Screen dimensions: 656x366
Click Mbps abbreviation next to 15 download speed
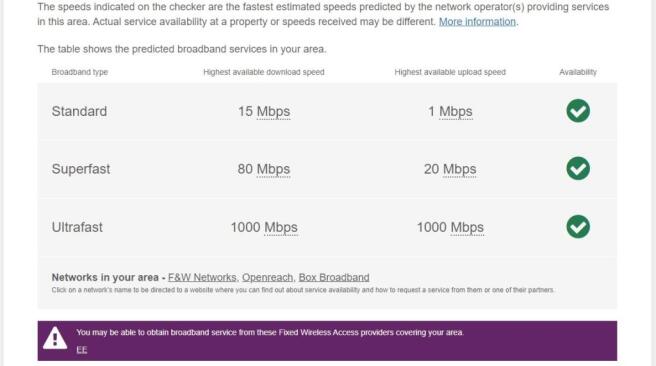tap(273, 112)
